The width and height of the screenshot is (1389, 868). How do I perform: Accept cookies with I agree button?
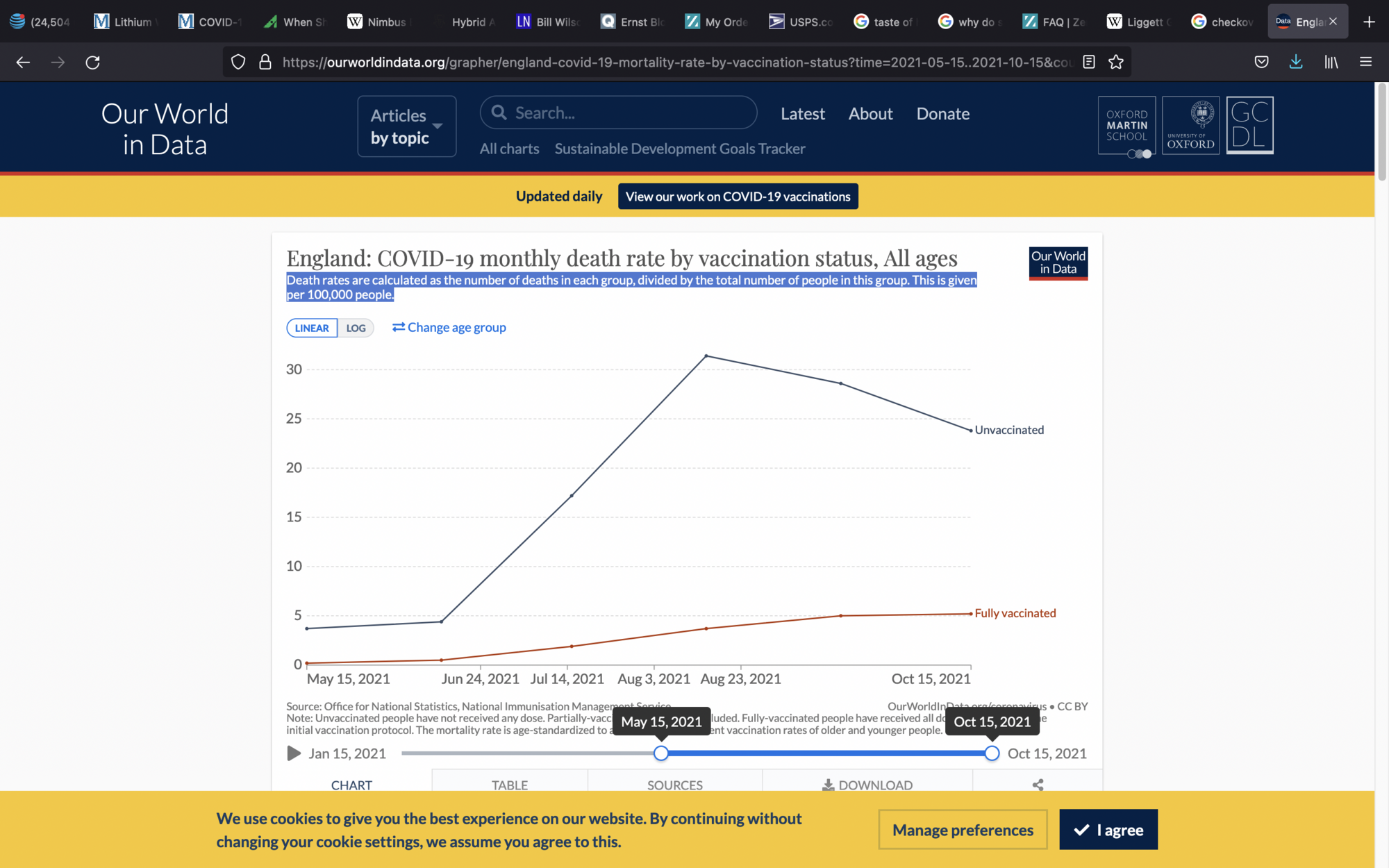coord(1108,830)
